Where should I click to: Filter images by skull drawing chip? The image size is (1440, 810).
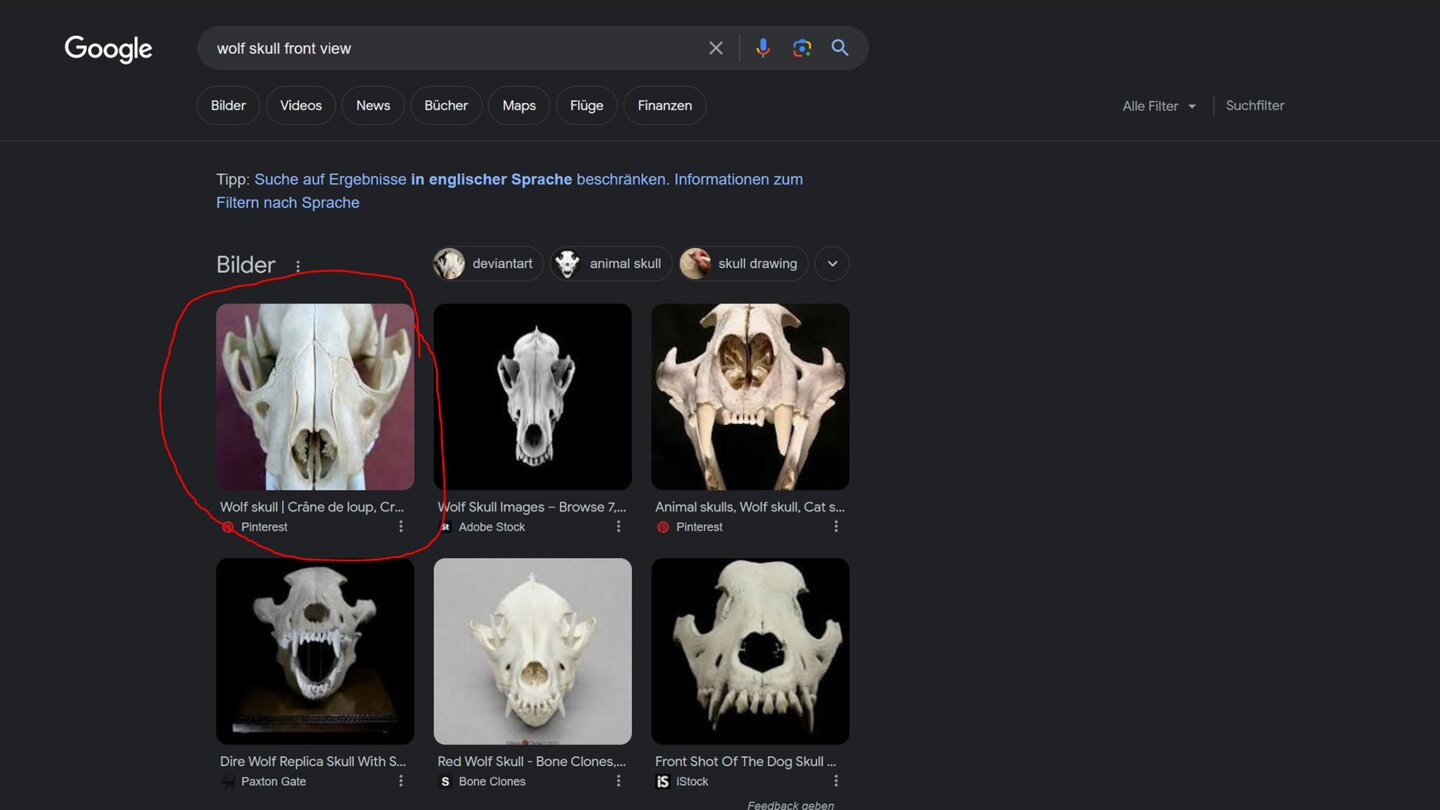point(743,264)
